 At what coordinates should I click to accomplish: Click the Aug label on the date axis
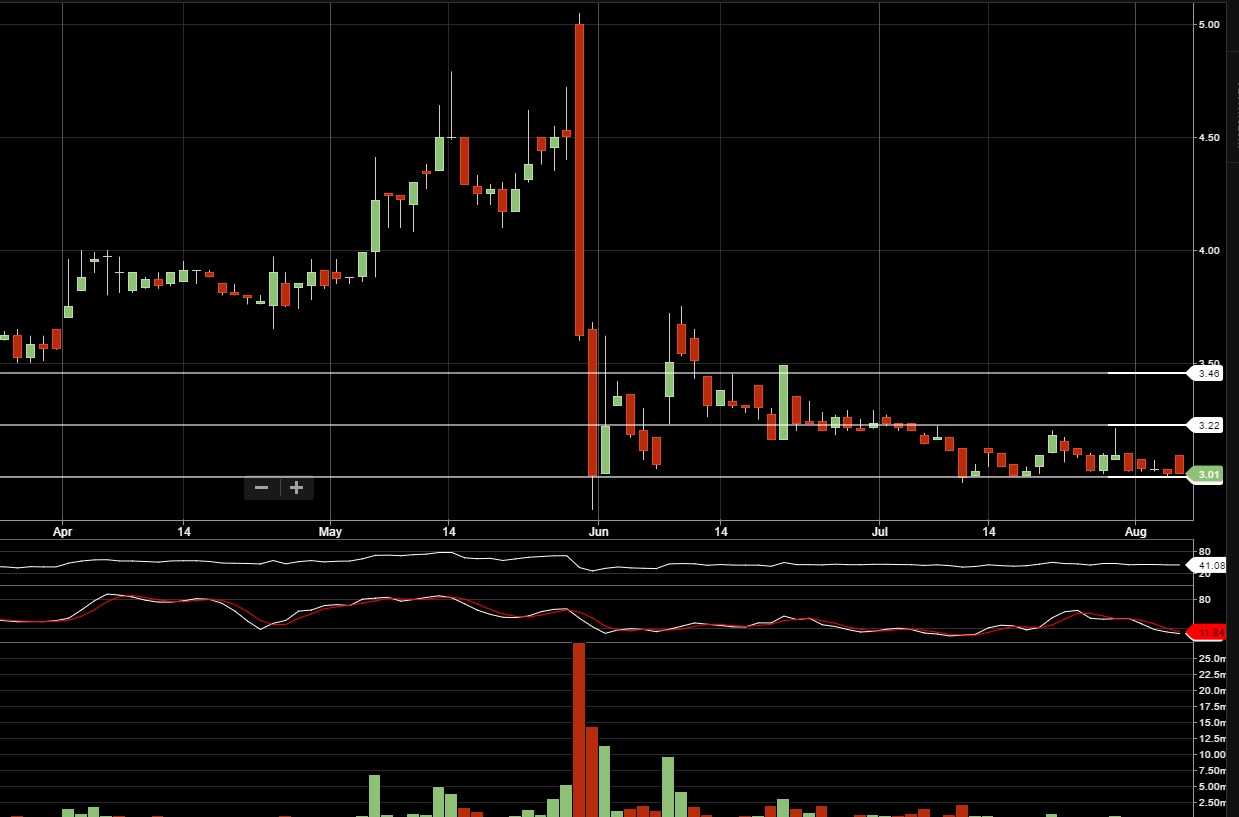click(1135, 532)
